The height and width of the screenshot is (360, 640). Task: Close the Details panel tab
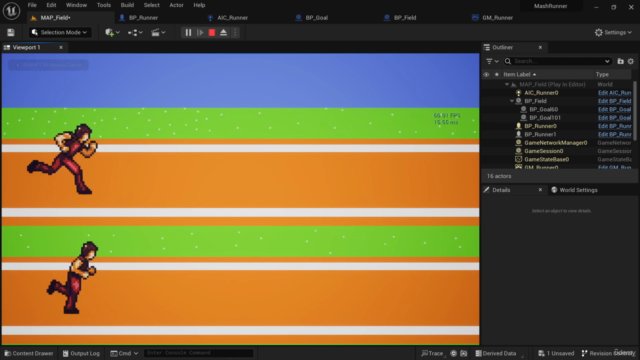540,190
